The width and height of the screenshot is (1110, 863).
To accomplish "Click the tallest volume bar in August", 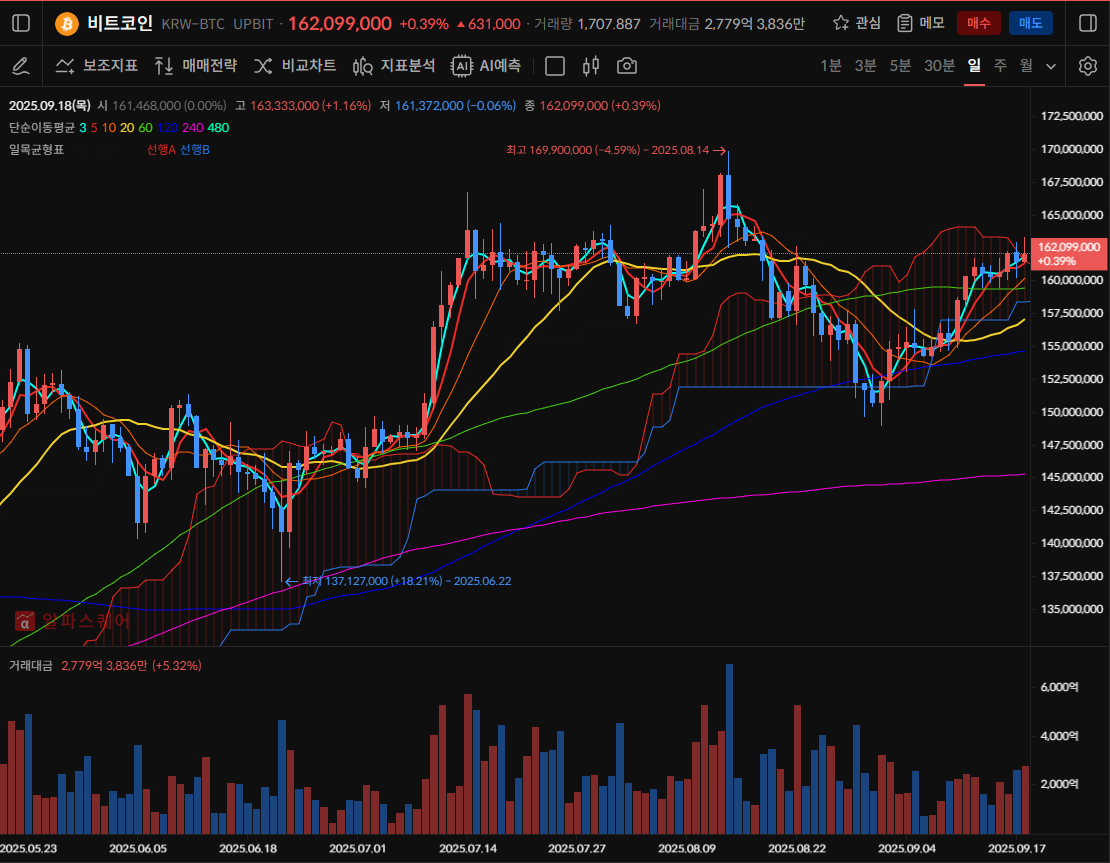I will pos(729,749).
